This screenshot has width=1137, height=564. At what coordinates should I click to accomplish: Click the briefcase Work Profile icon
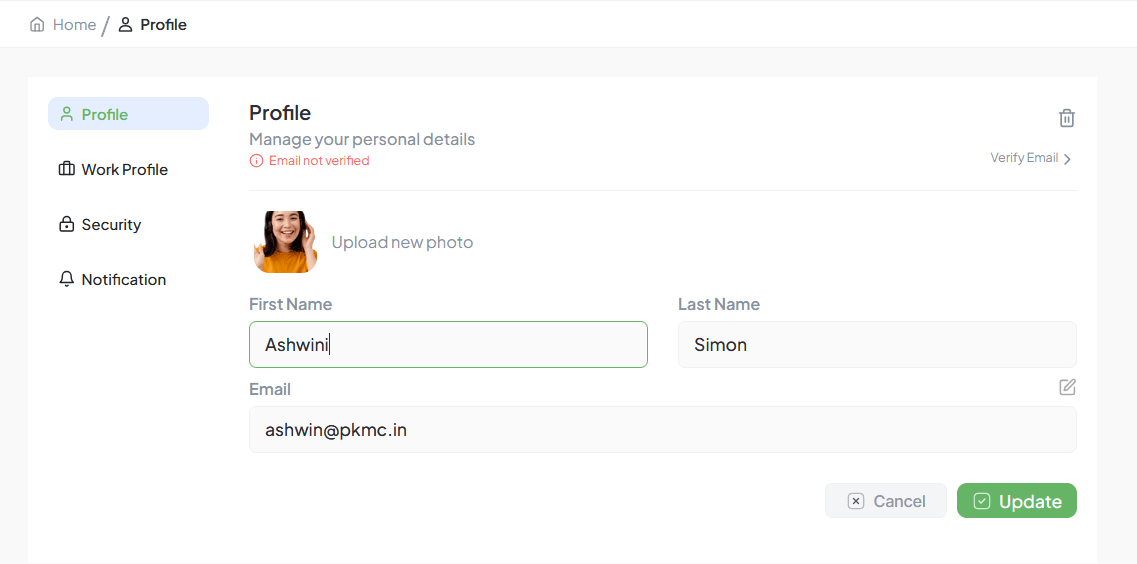coord(67,169)
